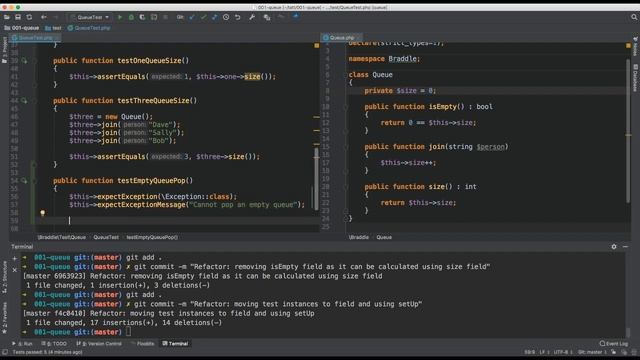Screen dimensions: 640x360
Task: Open the Structure tool window stripe
Action: click(x=4, y=277)
